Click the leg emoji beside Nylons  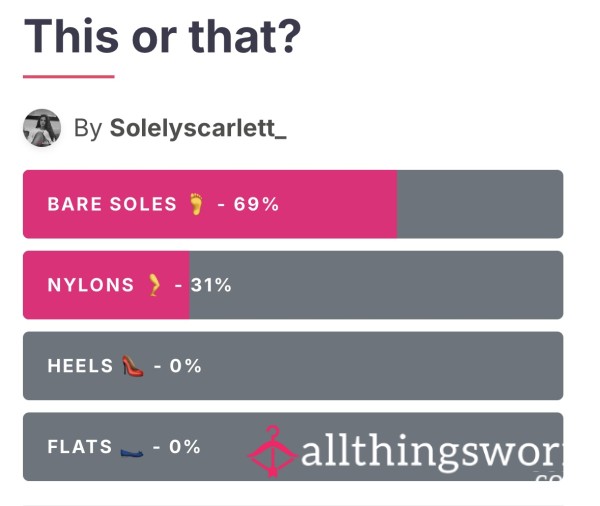[154, 285]
